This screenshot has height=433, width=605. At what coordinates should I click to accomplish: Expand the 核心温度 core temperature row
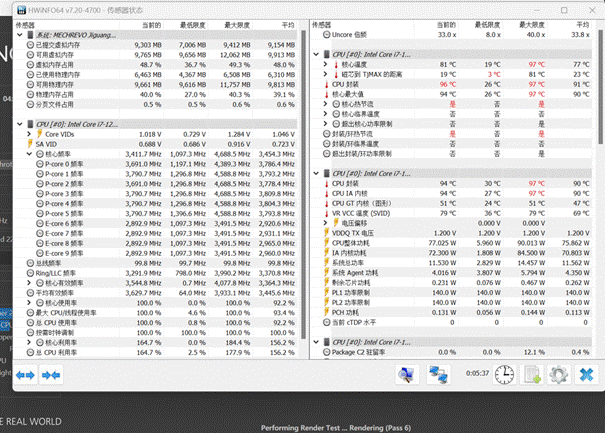tap(325, 63)
